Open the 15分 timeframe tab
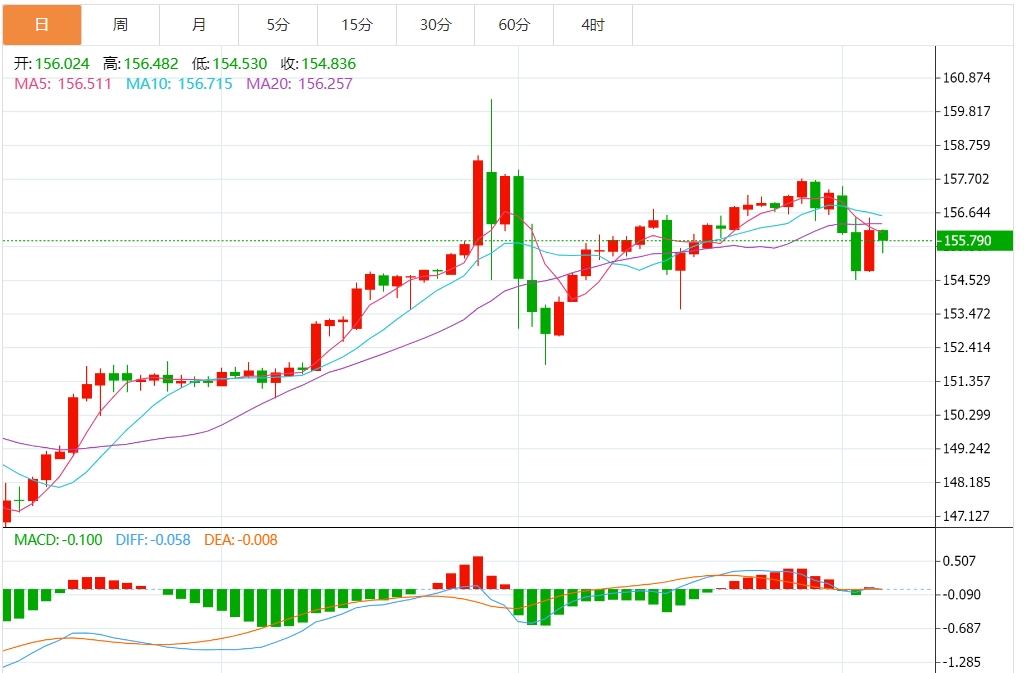1024x673 pixels. coord(357,25)
